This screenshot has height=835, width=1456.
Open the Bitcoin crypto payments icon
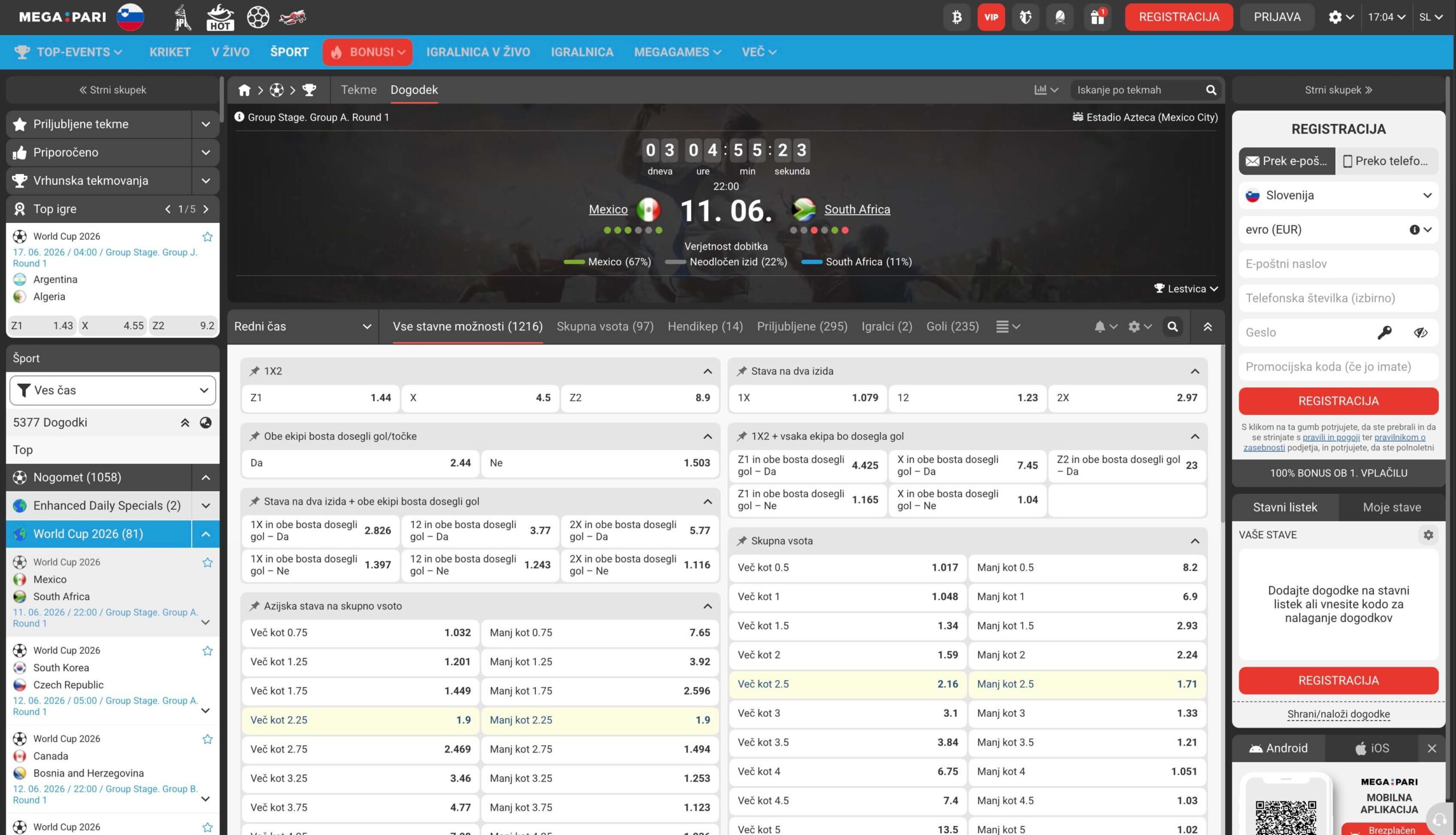click(956, 17)
